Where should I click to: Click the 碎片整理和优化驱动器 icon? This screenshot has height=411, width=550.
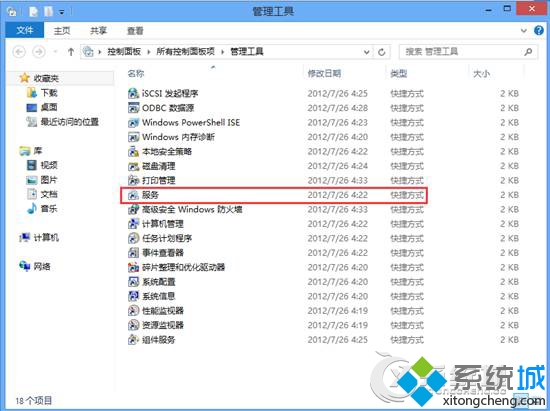(133, 267)
